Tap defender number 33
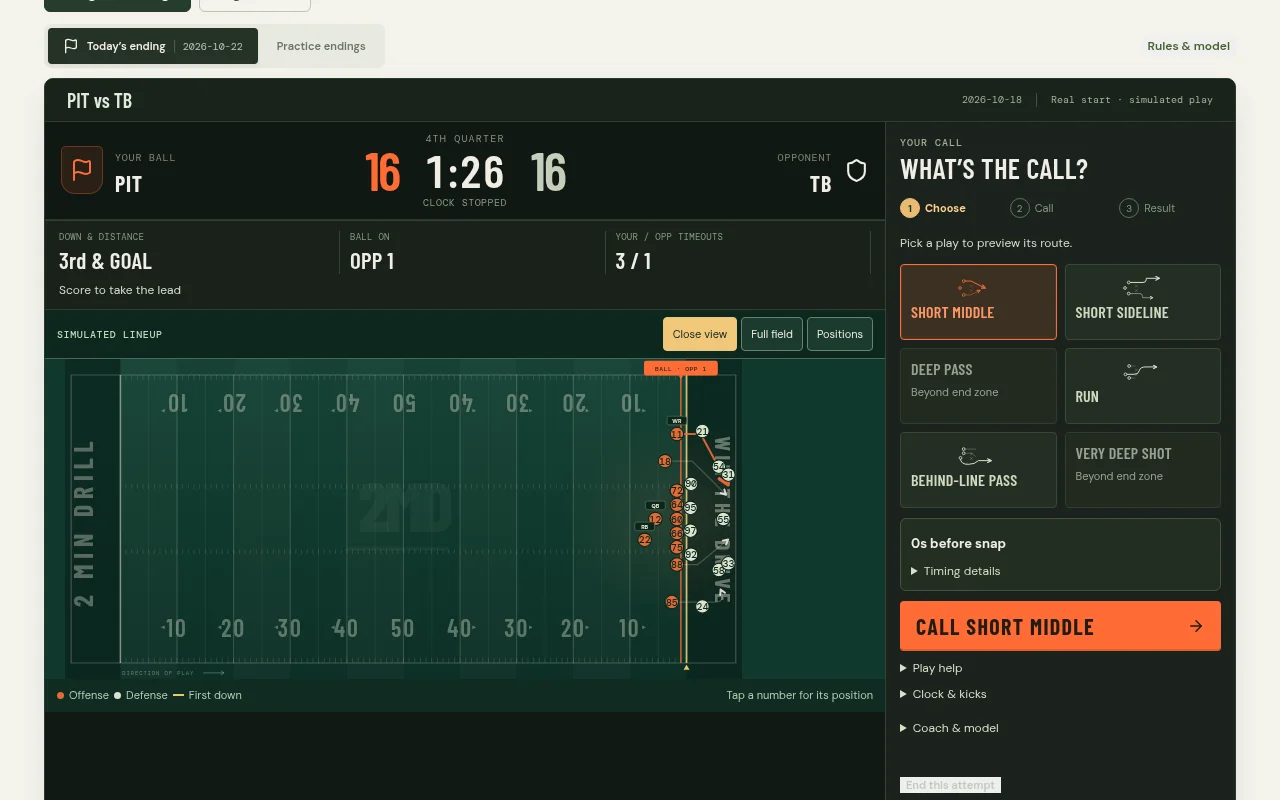This screenshot has width=1280, height=800. [728, 563]
